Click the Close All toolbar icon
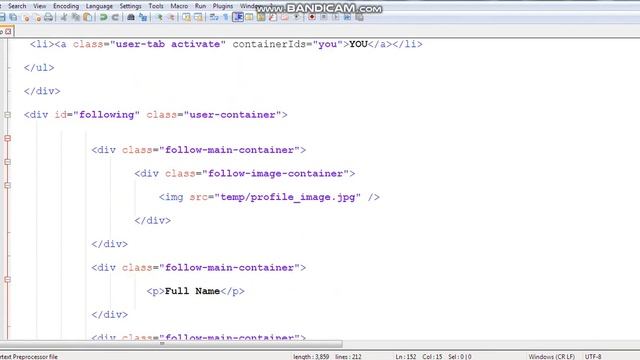 click(37, 17)
